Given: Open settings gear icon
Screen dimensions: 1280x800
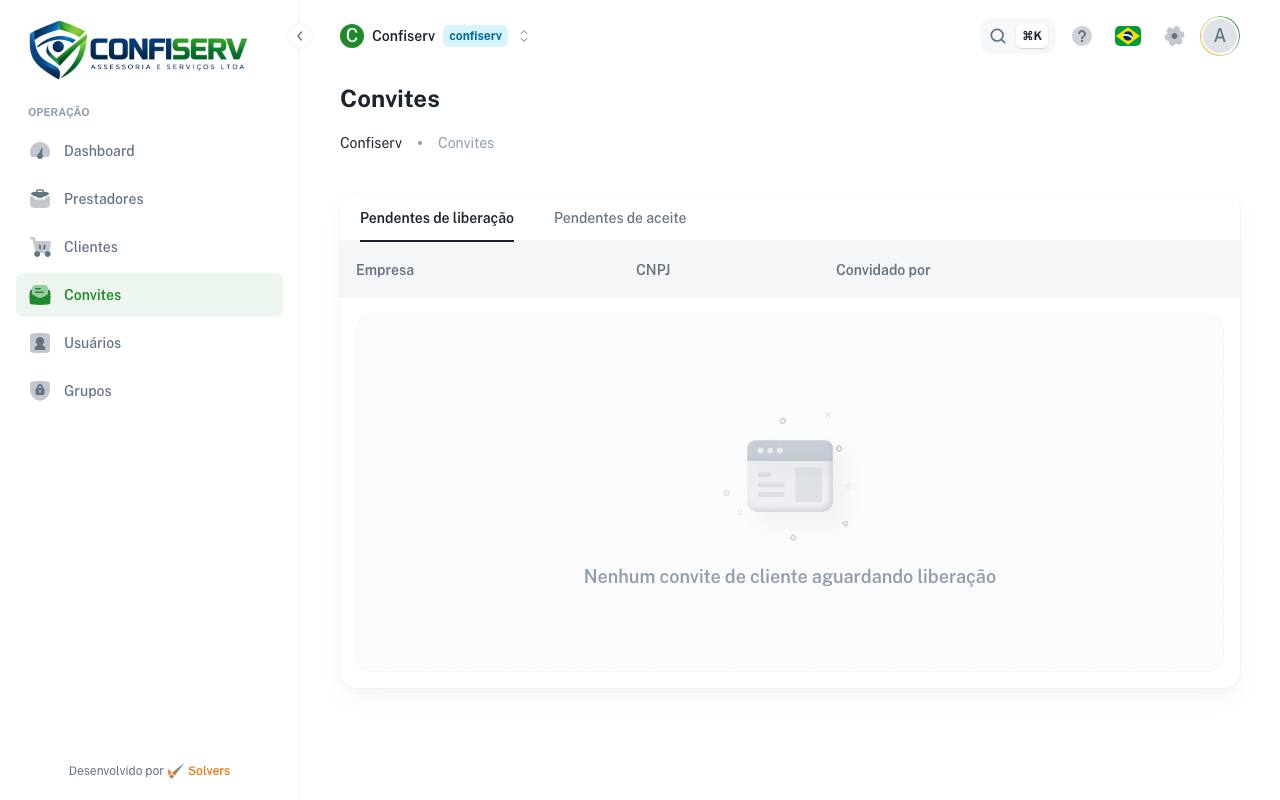Looking at the screenshot, I should coord(1175,36).
